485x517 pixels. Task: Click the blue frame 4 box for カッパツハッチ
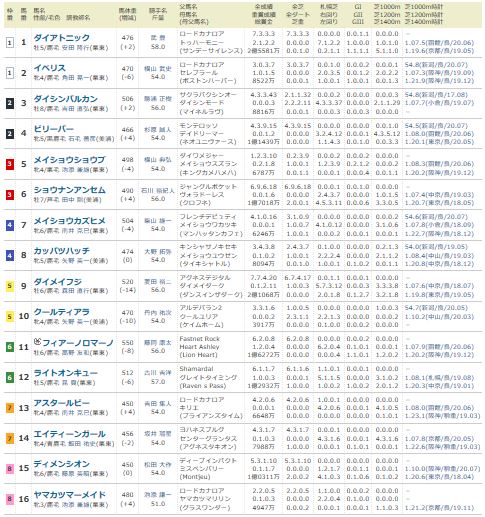tap(10, 255)
